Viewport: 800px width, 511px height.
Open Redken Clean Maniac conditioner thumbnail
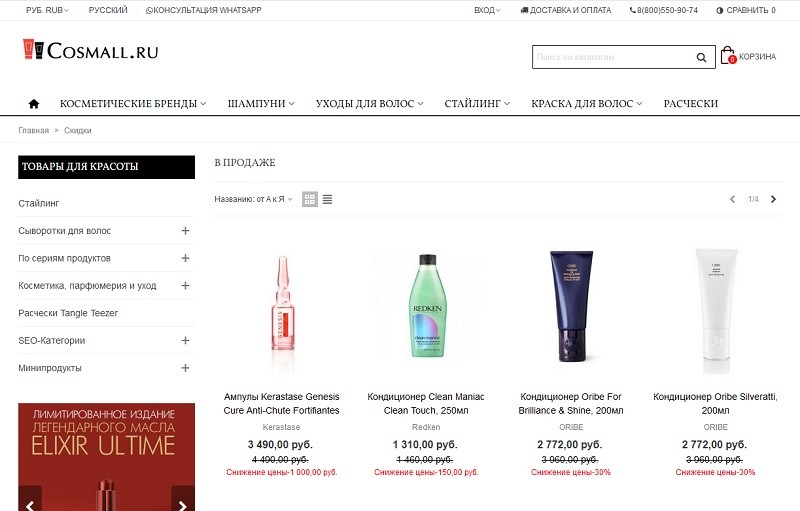pos(427,305)
